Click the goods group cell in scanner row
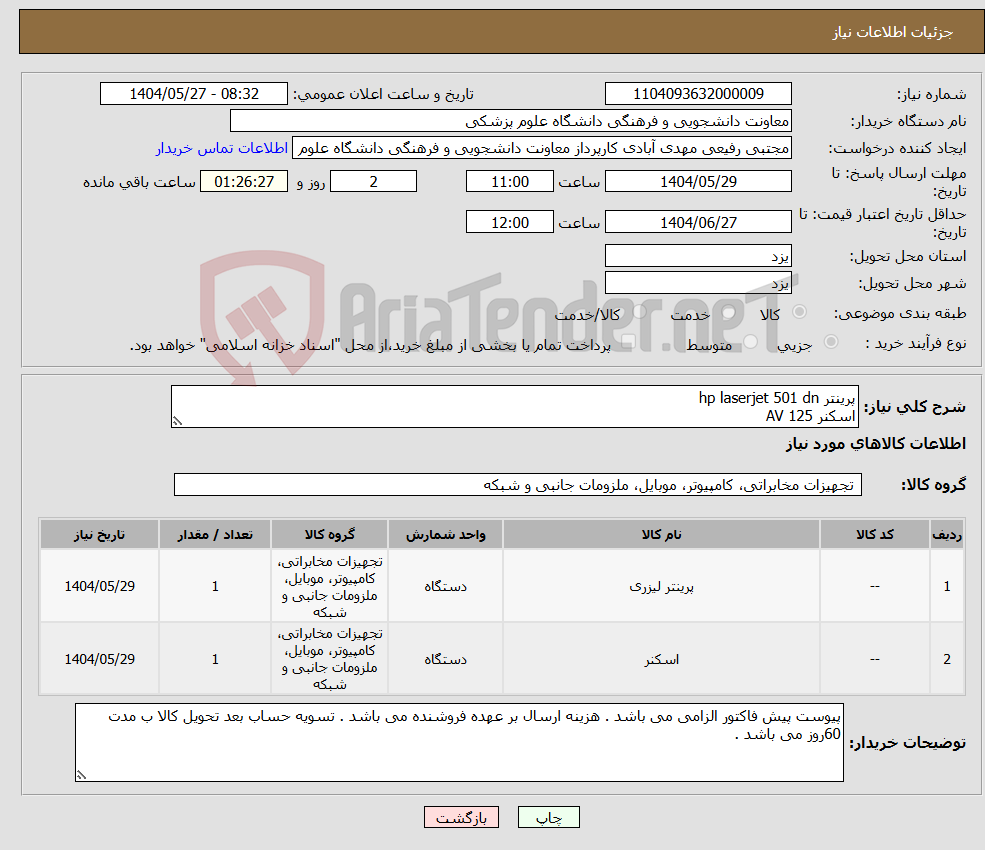Screen dimensions: 985x850 click(330, 659)
